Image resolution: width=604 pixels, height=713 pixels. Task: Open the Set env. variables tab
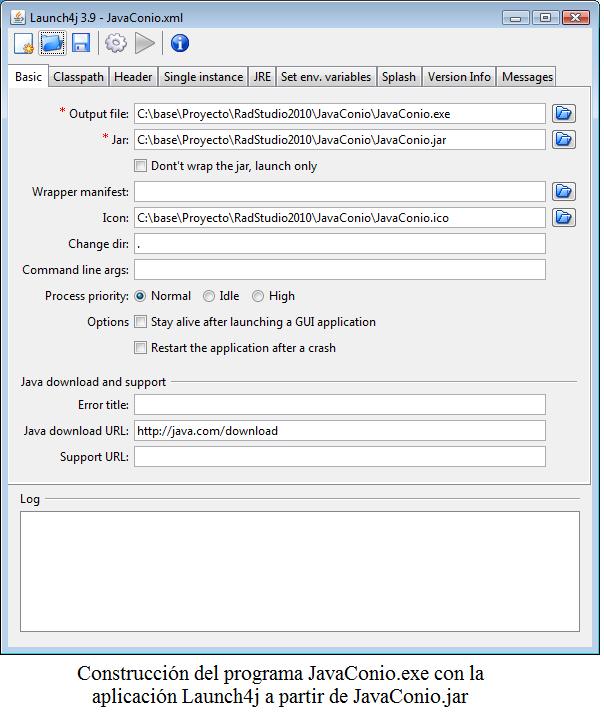[x=326, y=77]
